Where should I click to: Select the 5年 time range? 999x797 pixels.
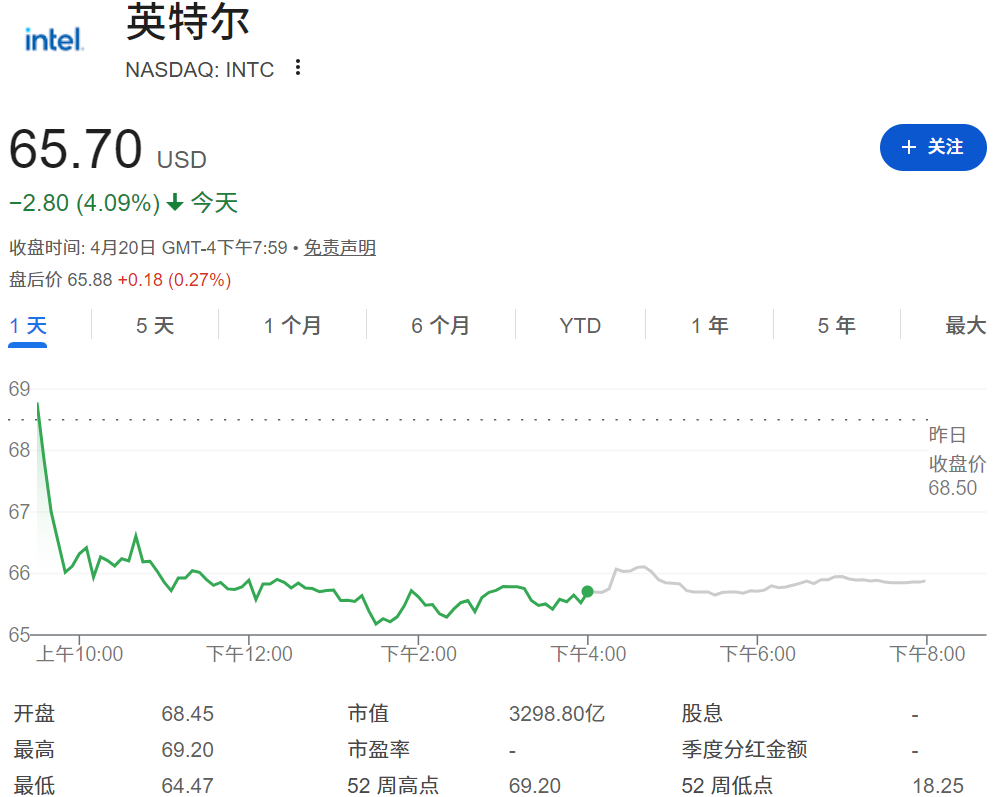(837, 325)
